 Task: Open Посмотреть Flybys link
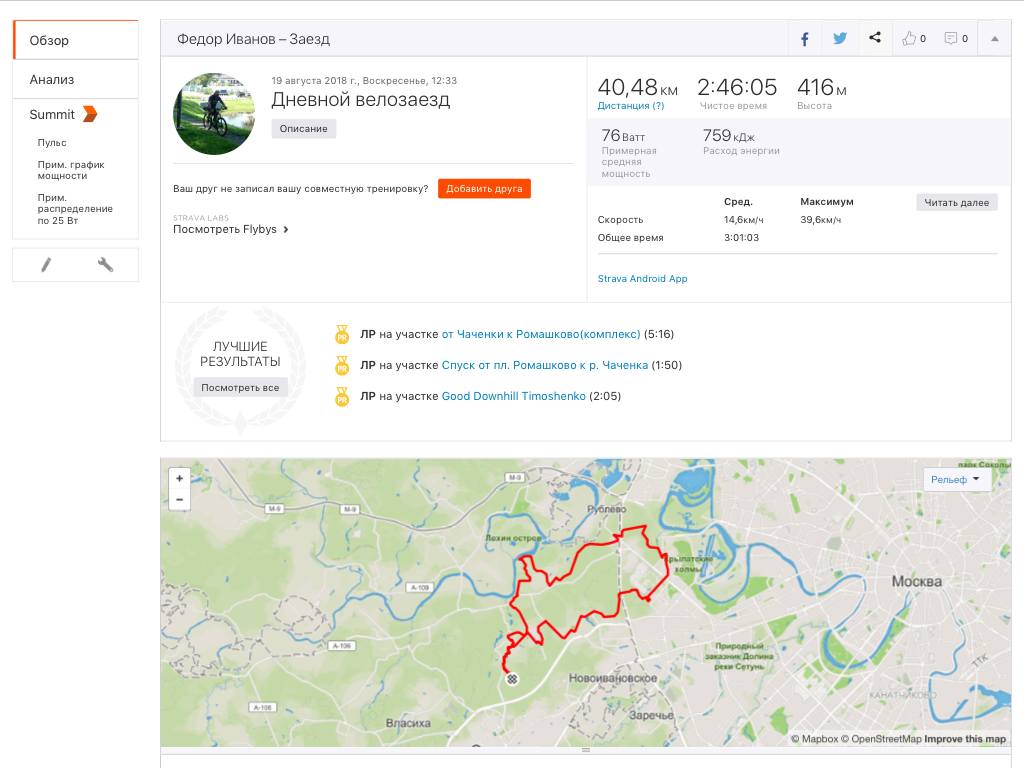231,229
